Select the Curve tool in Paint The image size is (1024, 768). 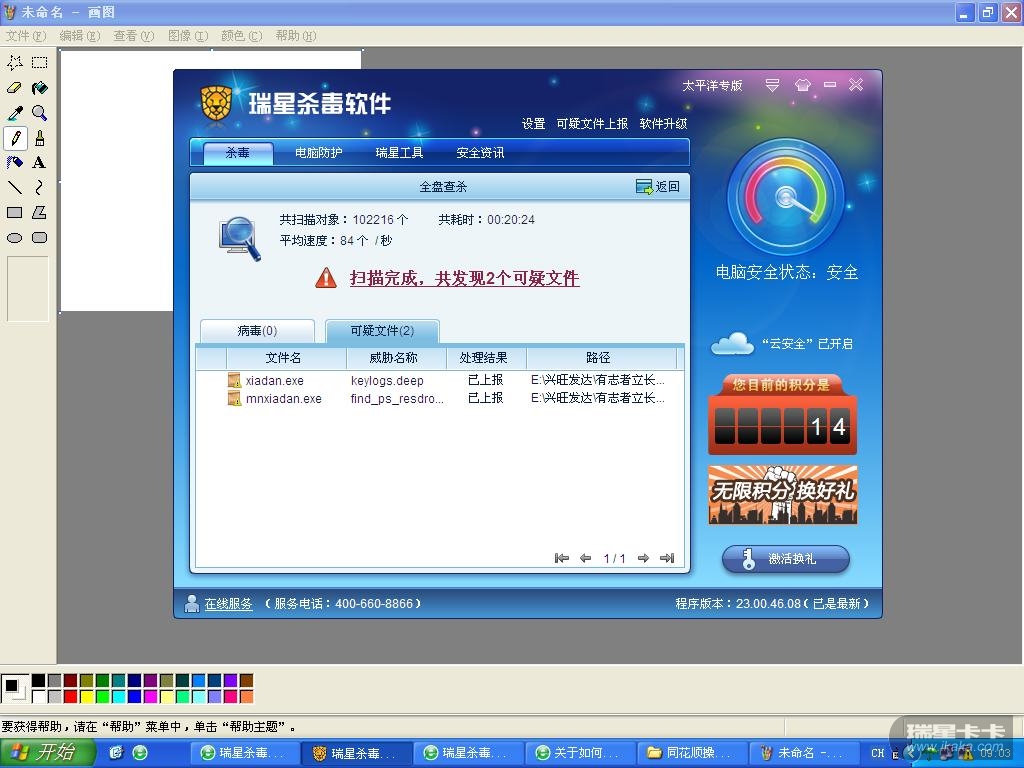(39, 187)
